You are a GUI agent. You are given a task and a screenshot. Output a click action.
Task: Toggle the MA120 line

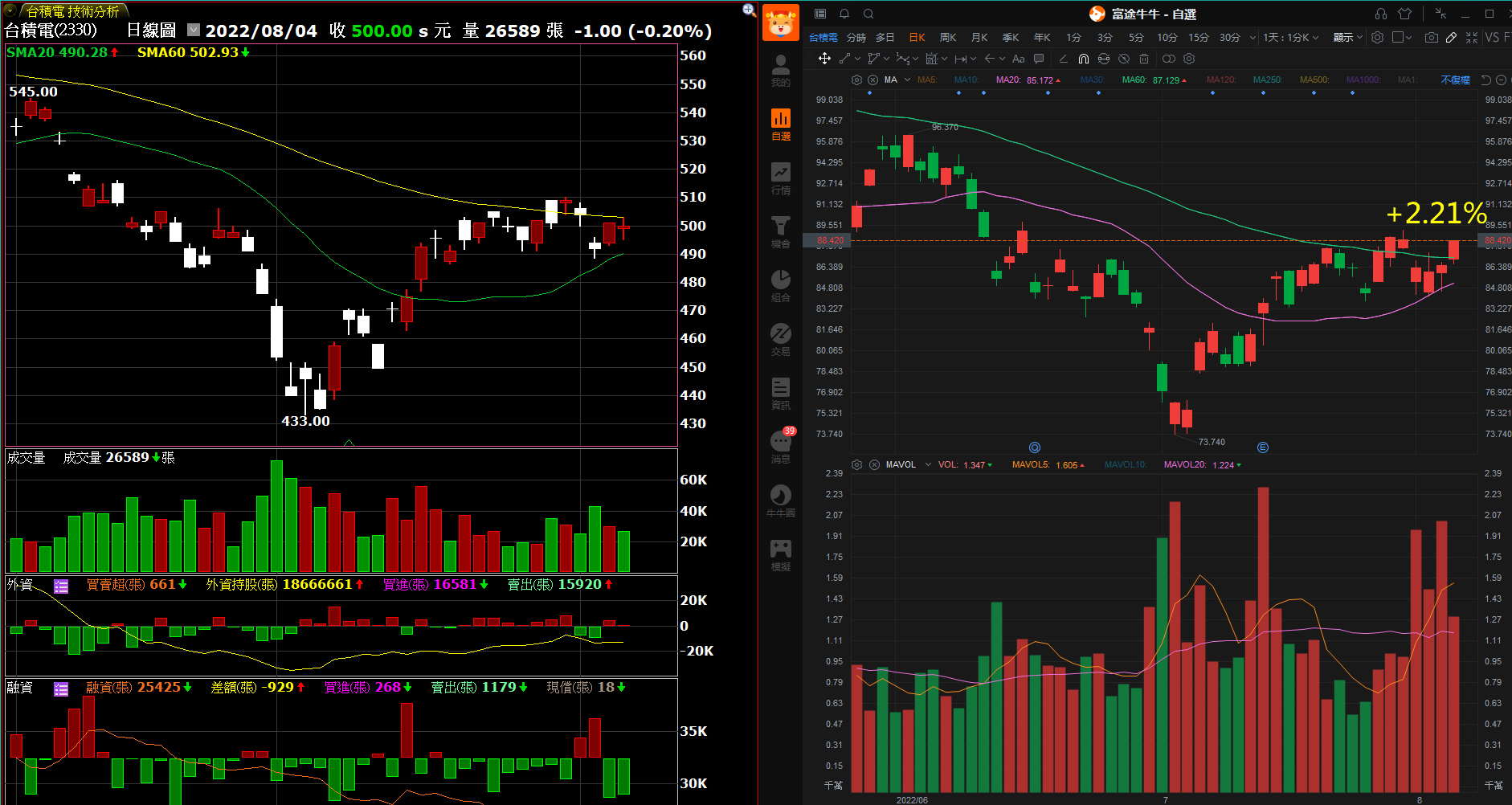point(1221,80)
